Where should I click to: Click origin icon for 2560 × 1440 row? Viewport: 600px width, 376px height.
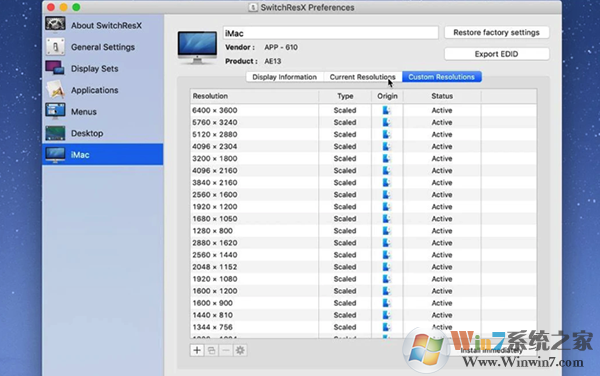pos(386,255)
